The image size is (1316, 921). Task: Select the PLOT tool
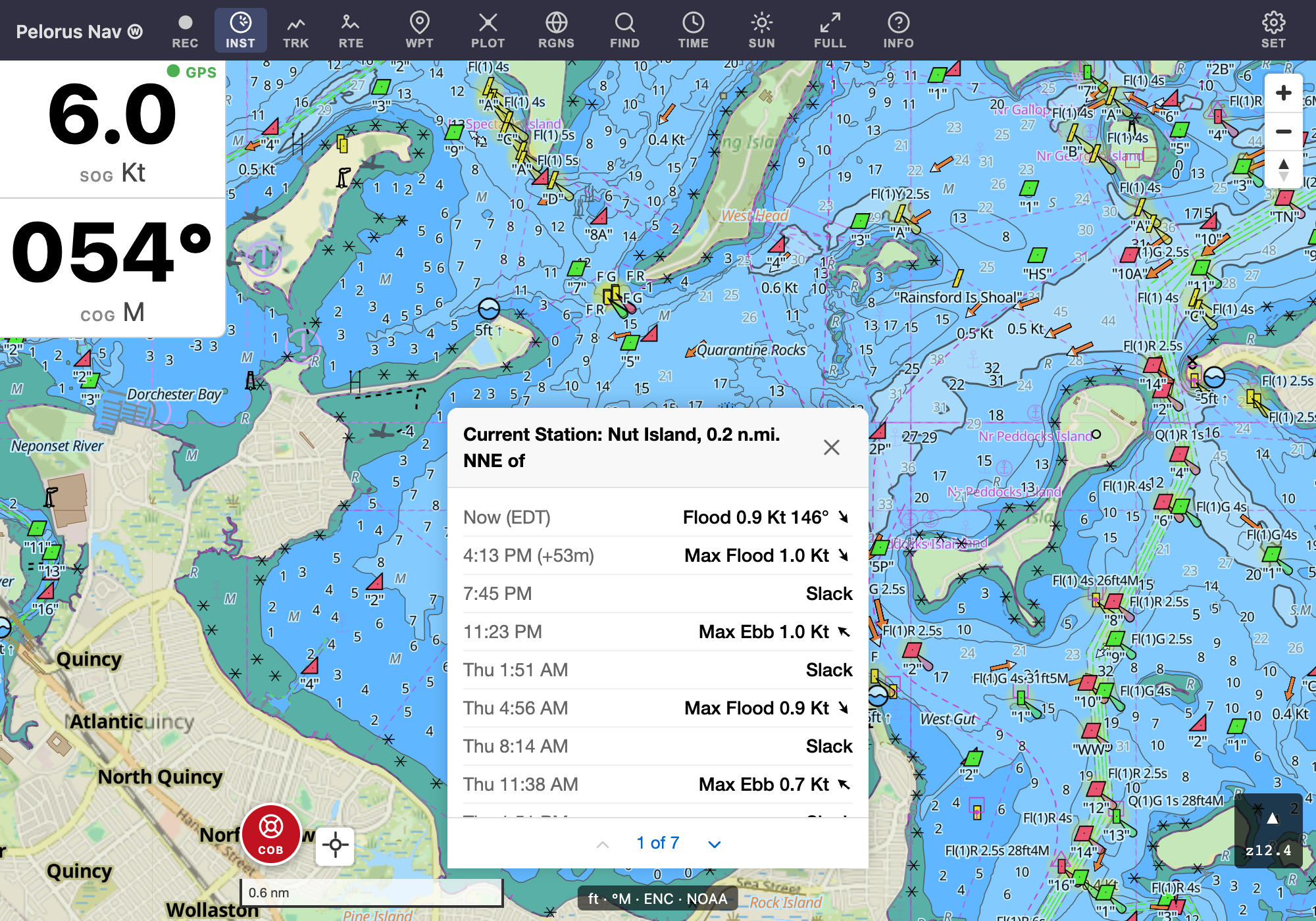coord(488,31)
